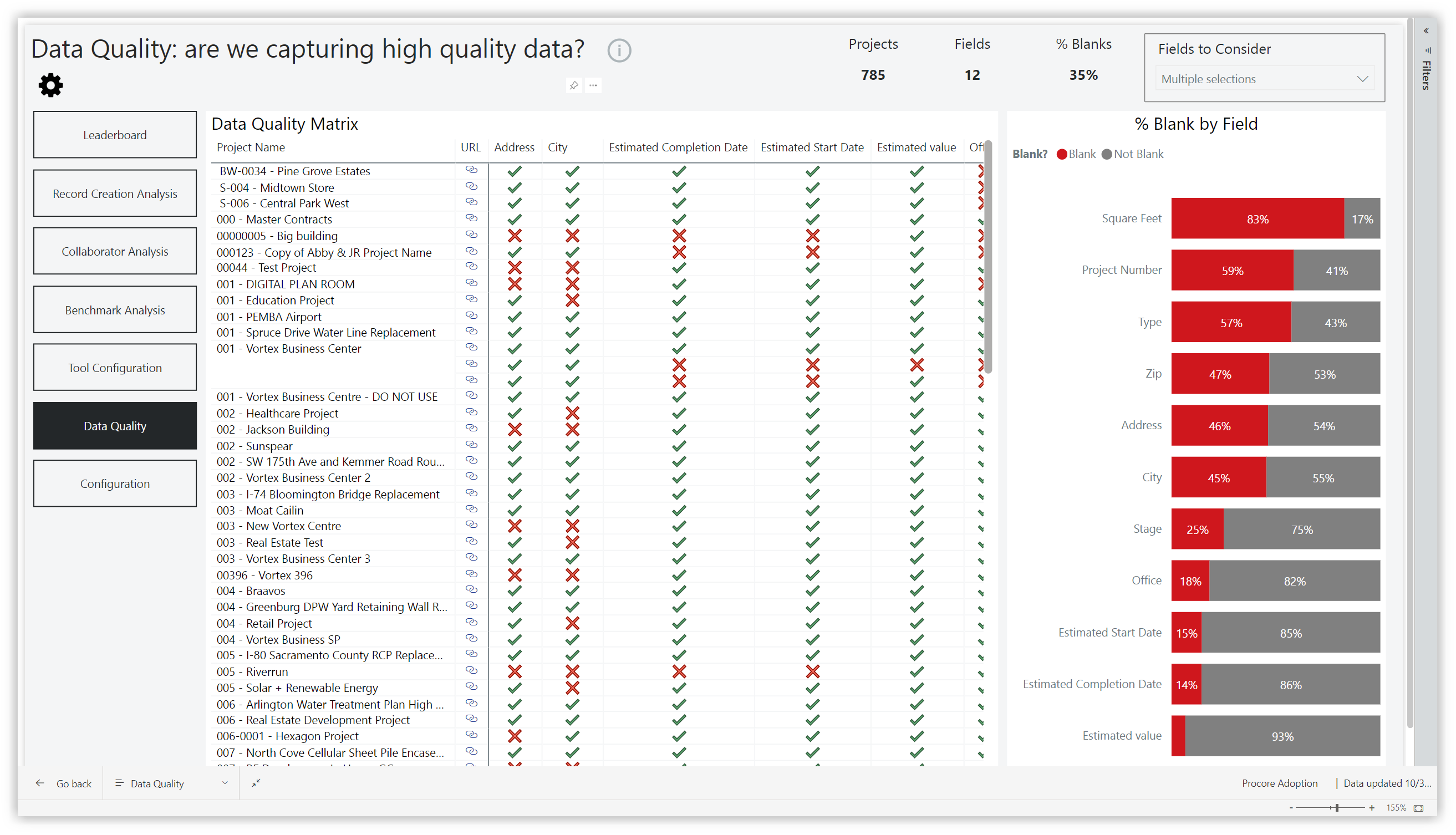1456x835 pixels.
Task: Click the Data updated status text
Action: [1386, 783]
